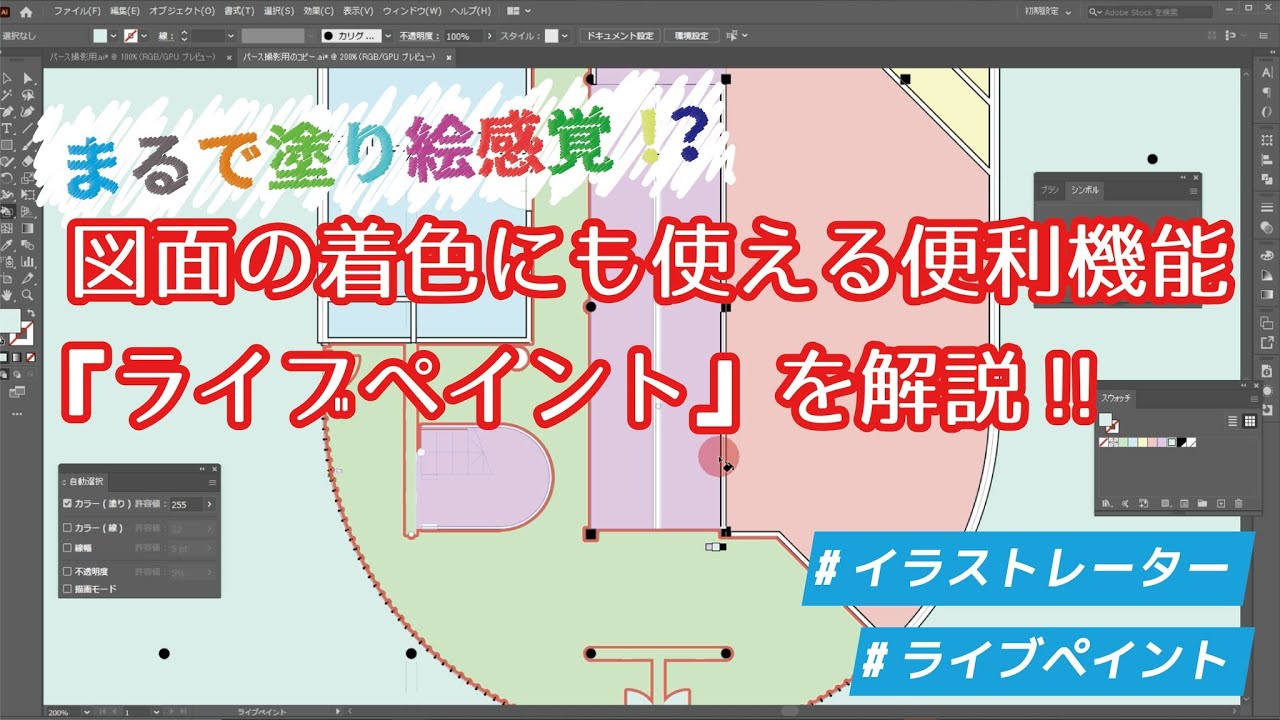Switch swatches to list view

(1233, 421)
